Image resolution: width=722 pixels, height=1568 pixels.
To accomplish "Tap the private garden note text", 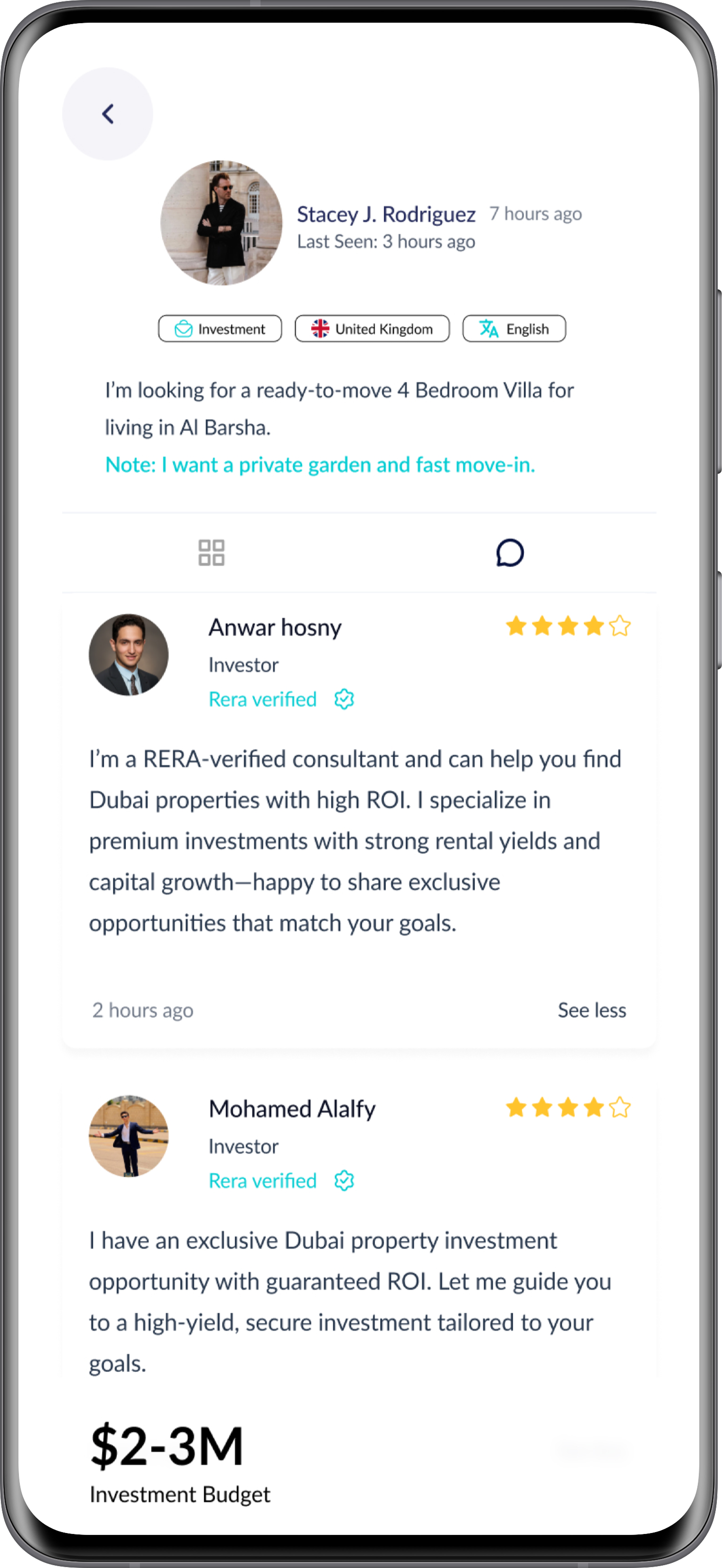I will [320, 465].
